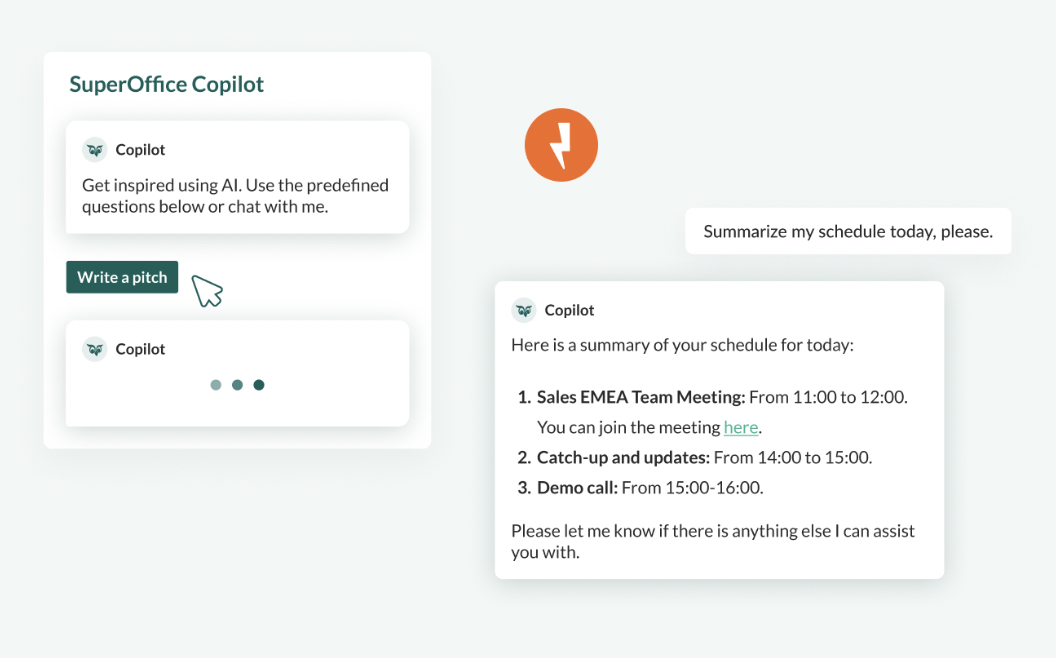Click the SuperOffice Copilot heading

[166, 84]
